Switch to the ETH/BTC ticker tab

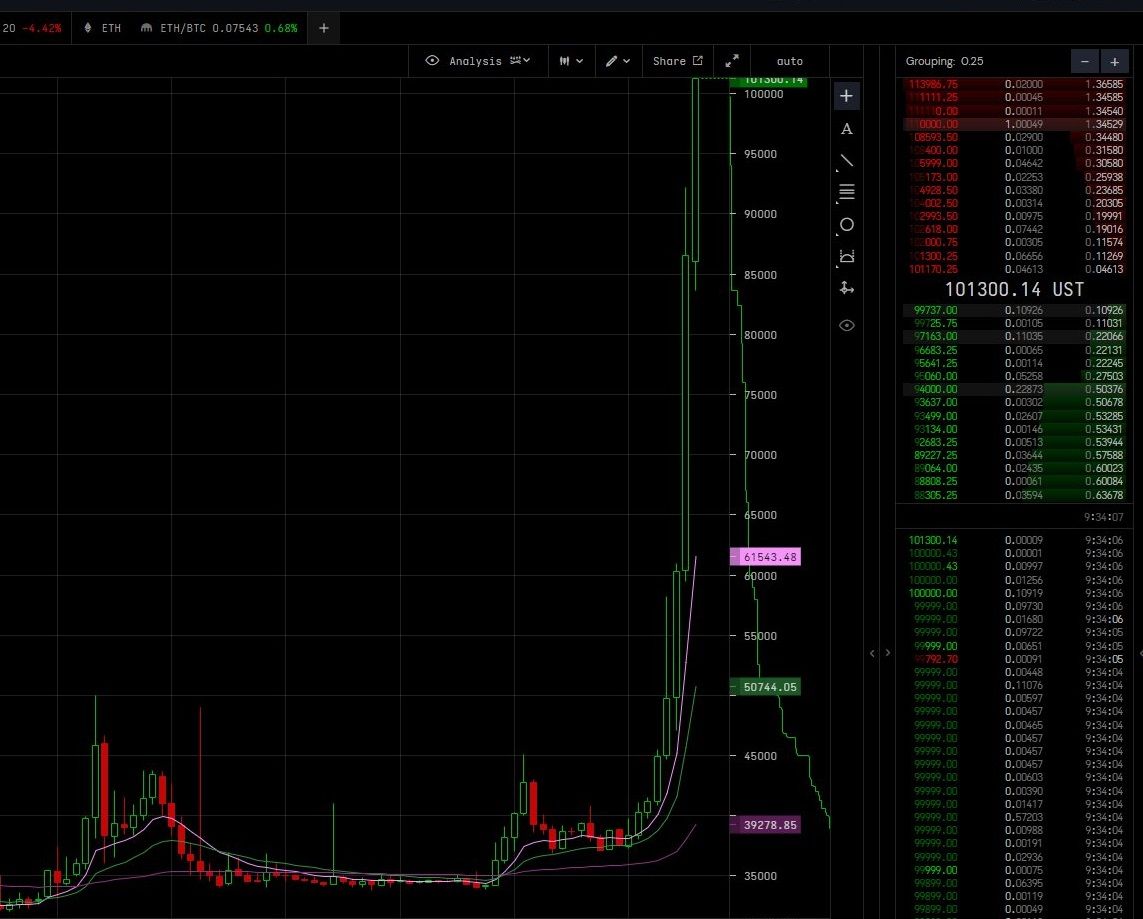219,28
